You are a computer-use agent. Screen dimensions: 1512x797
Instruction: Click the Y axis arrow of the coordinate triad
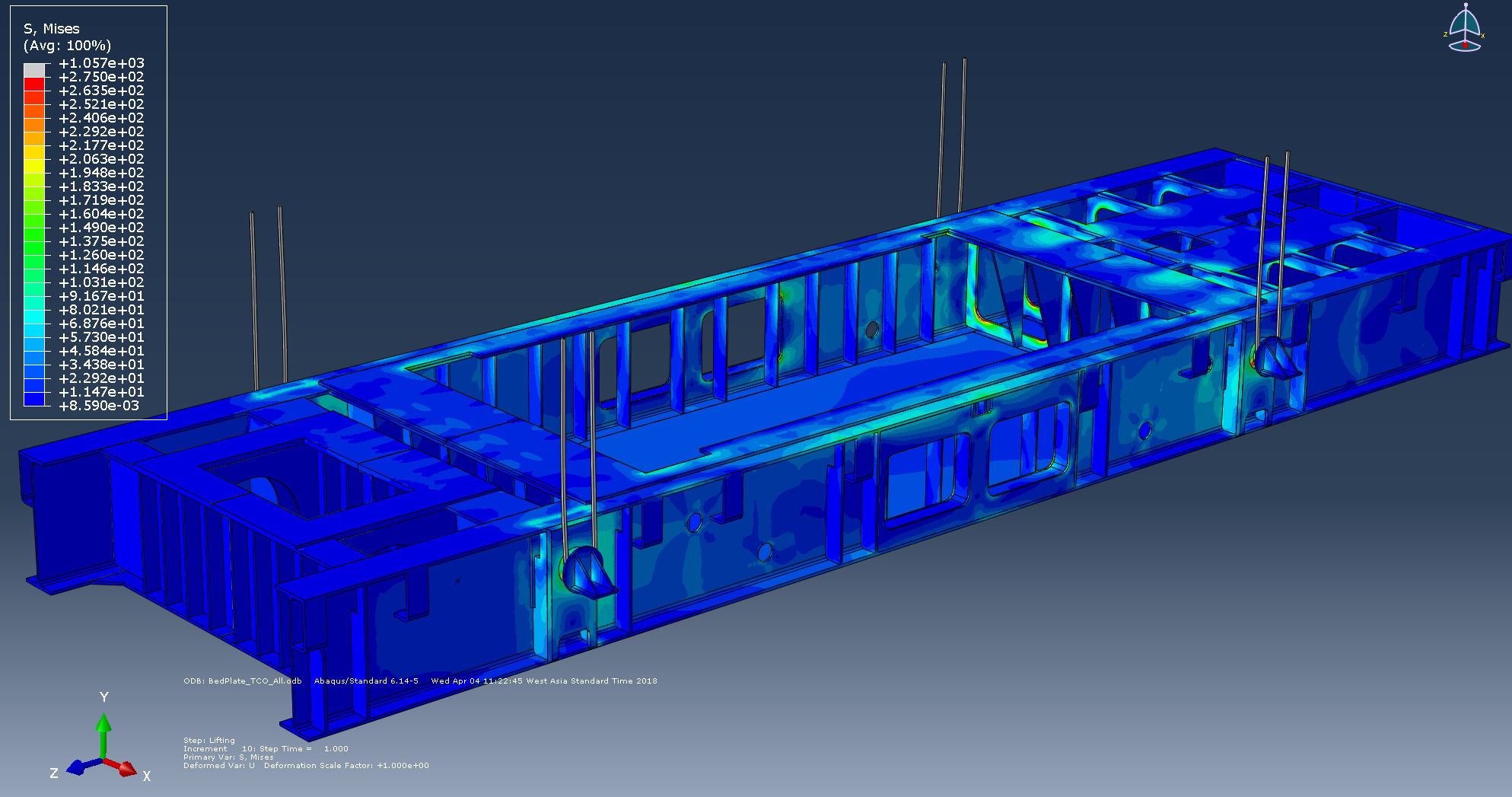pos(103,723)
